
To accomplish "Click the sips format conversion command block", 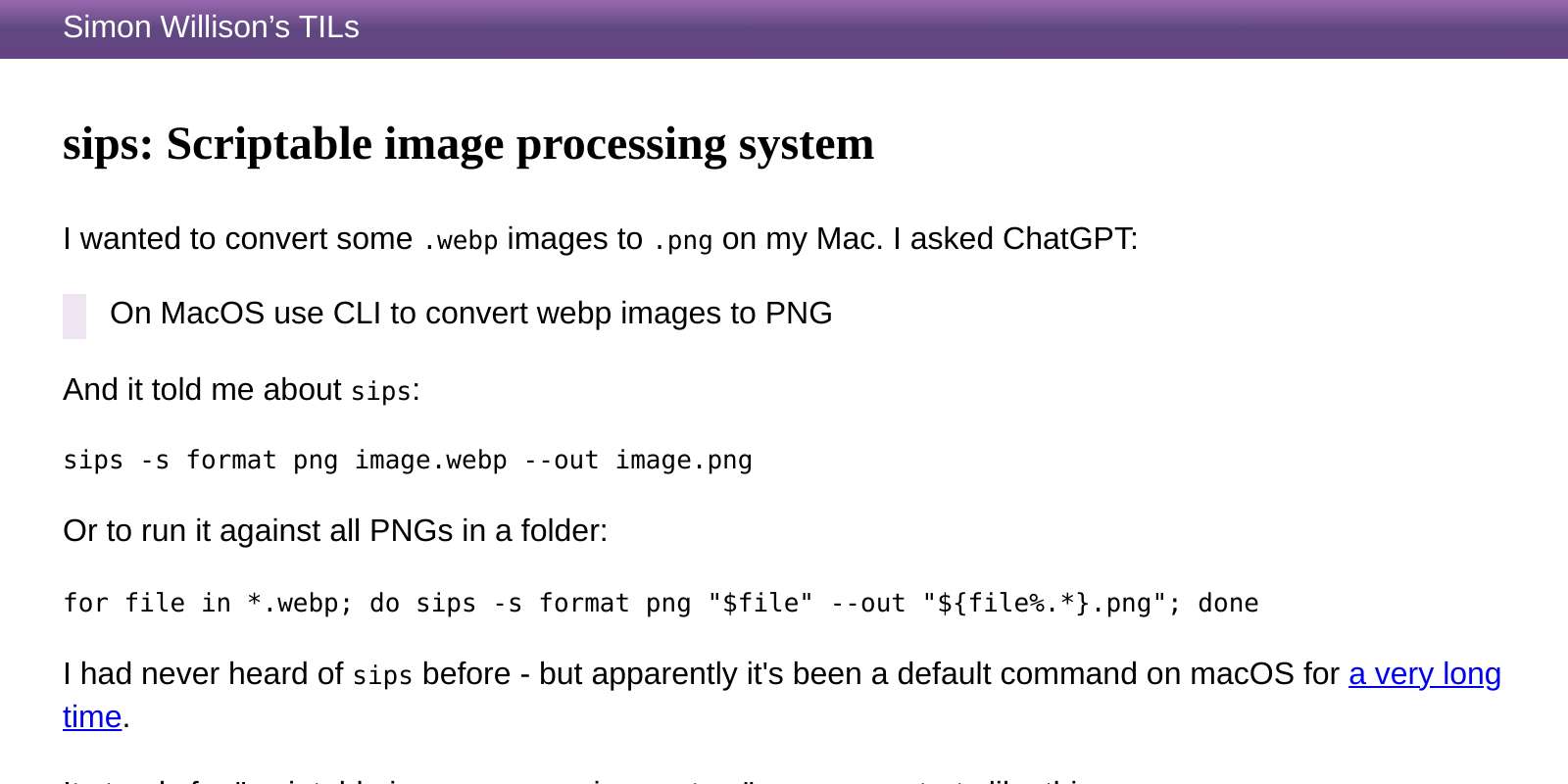I will tap(408, 460).
